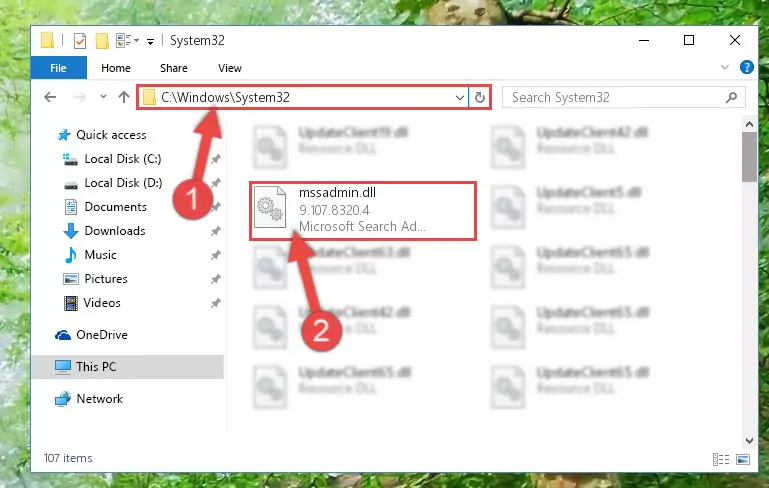This screenshot has height=488, width=769.
Task: Click the vertical scrollbar thumb
Action: pos(749,157)
